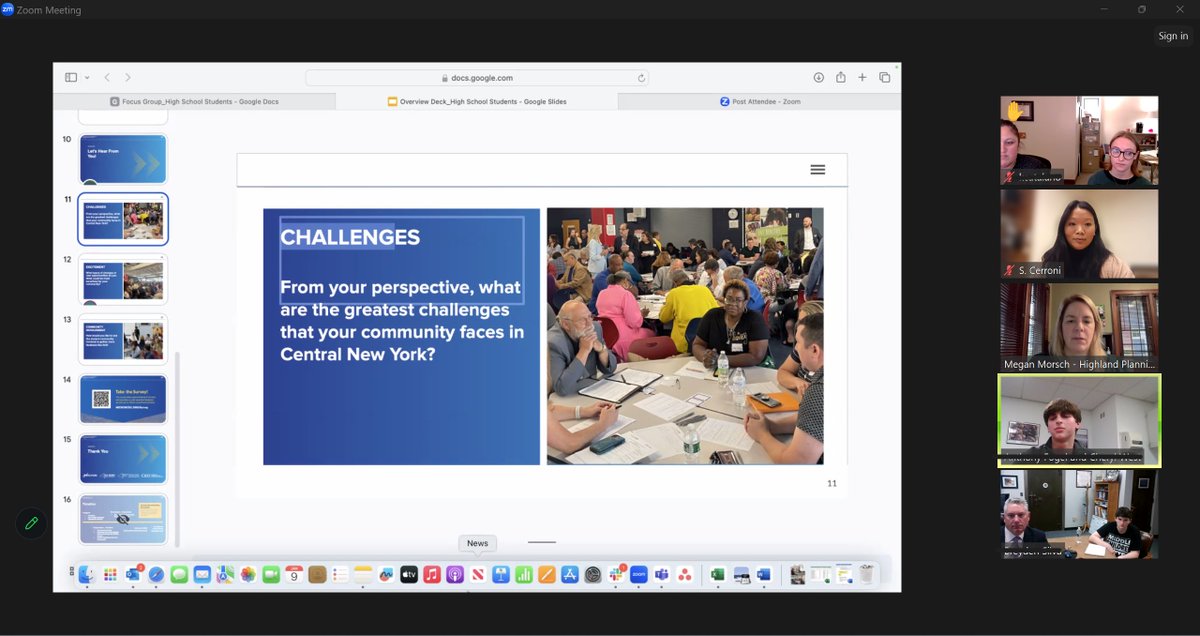The image size is (1200, 636).
Task: Open Microsoft Word from the Dock
Action: pyautogui.click(x=764, y=574)
